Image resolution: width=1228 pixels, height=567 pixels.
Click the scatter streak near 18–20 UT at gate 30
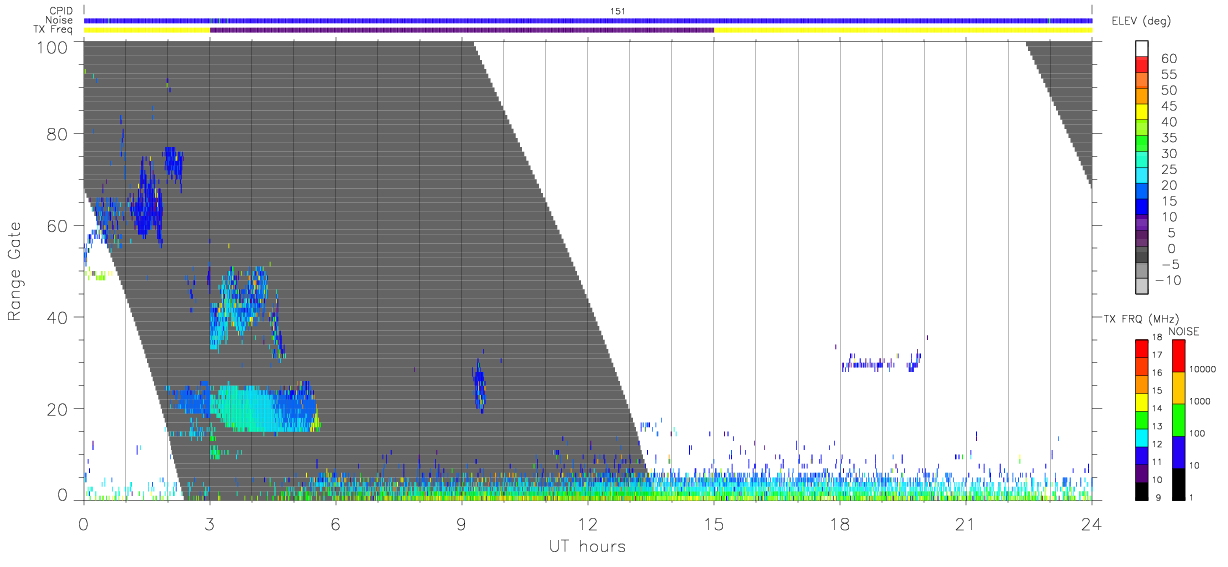(x=882, y=362)
